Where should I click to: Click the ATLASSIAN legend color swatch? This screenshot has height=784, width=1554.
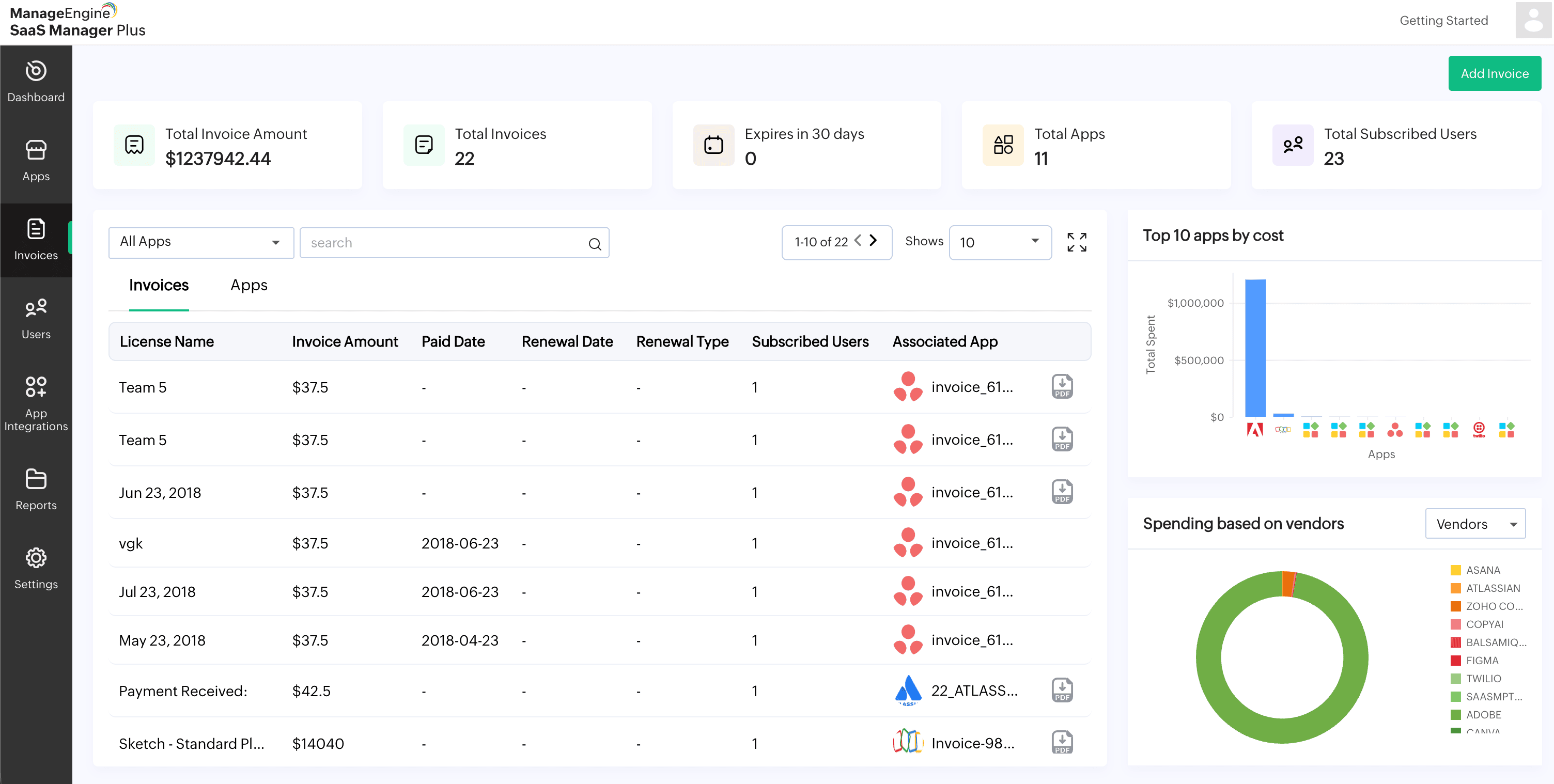1456,588
